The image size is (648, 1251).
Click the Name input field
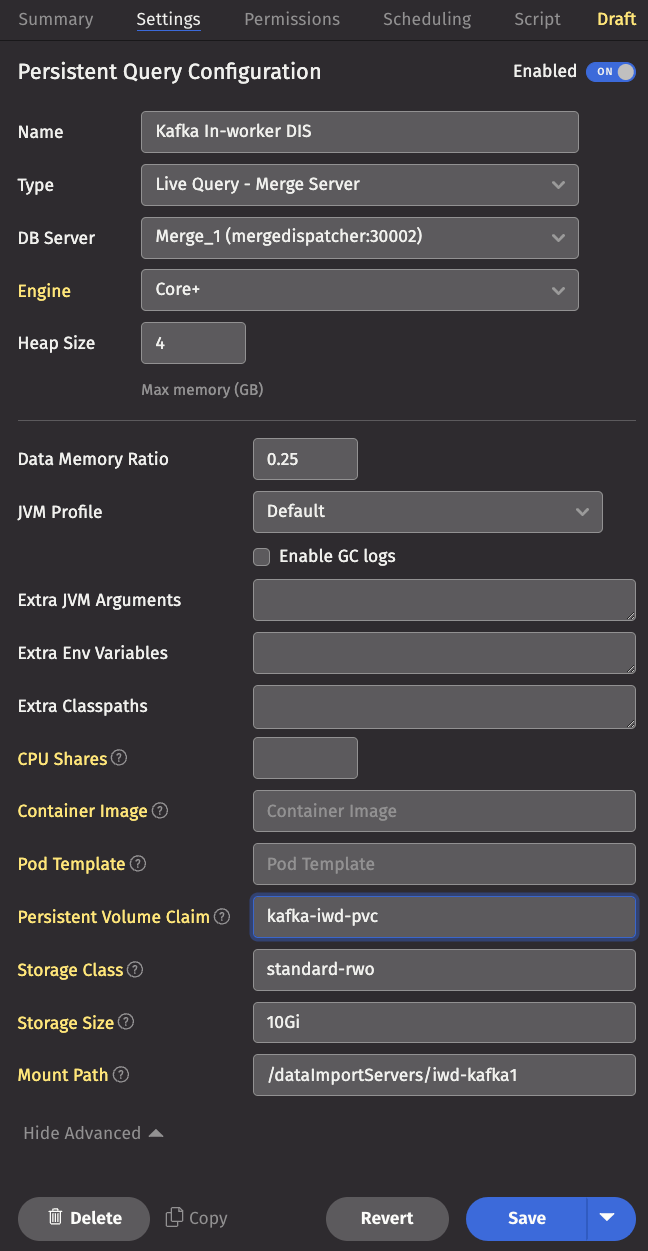pos(360,132)
